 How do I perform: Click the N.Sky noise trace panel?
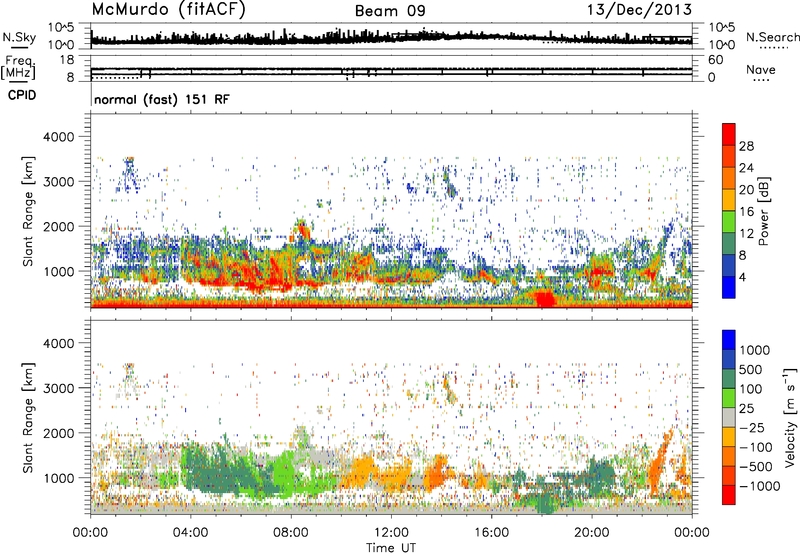[391, 36]
